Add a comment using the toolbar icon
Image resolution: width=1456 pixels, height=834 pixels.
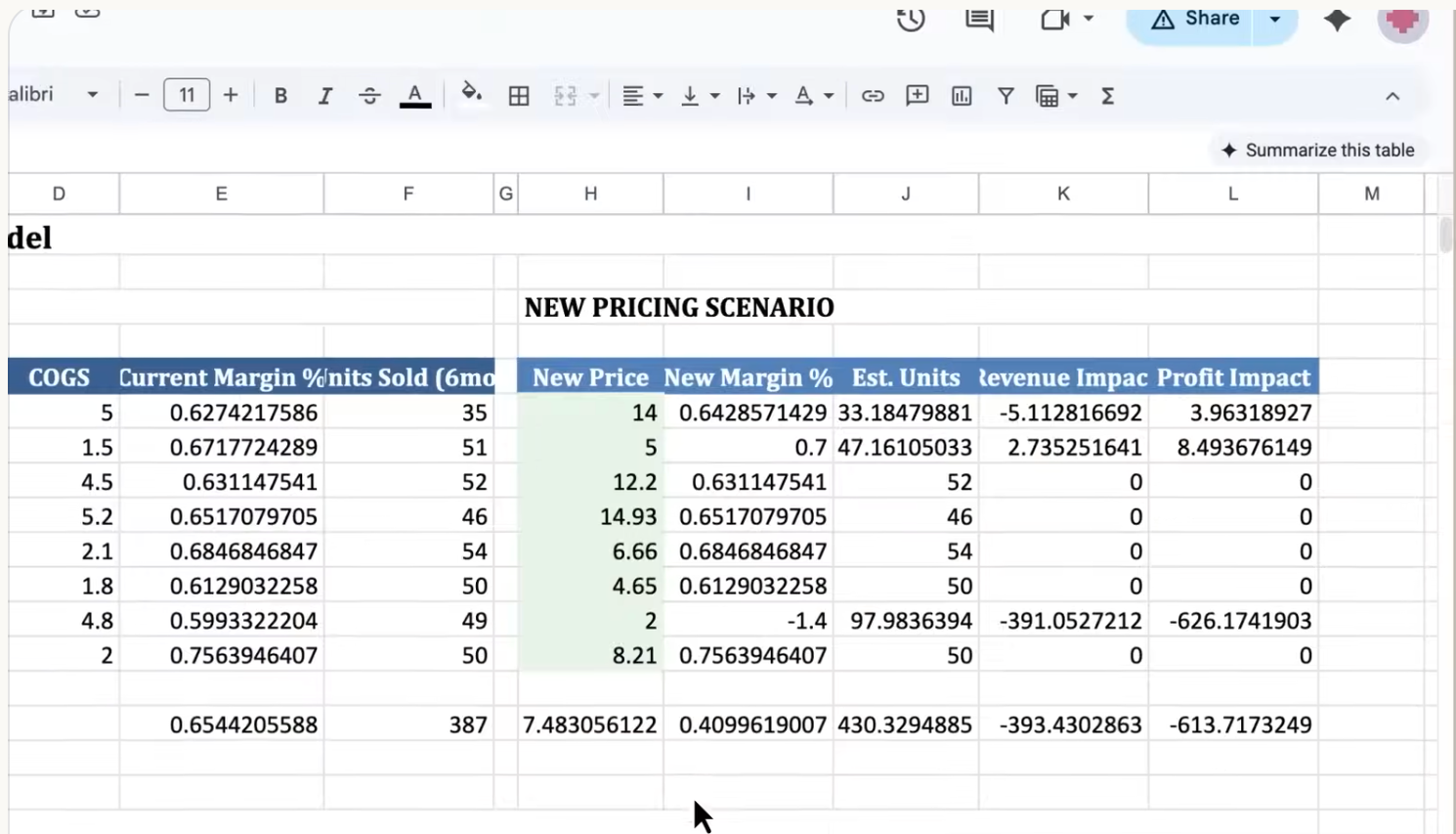pos(917,96)
